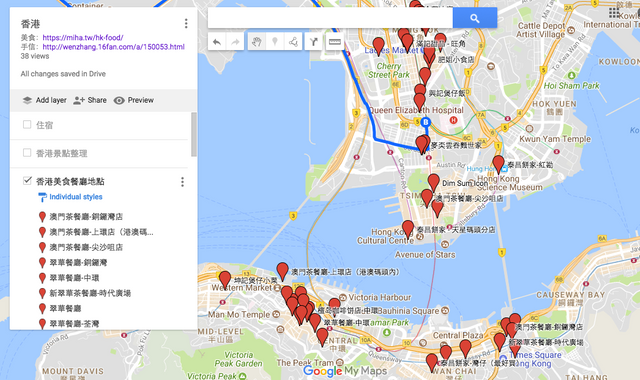Screen dimensions: 640x380
Task: Click the Kwun Yam Temple landmark icon
Action: [529, 129]
